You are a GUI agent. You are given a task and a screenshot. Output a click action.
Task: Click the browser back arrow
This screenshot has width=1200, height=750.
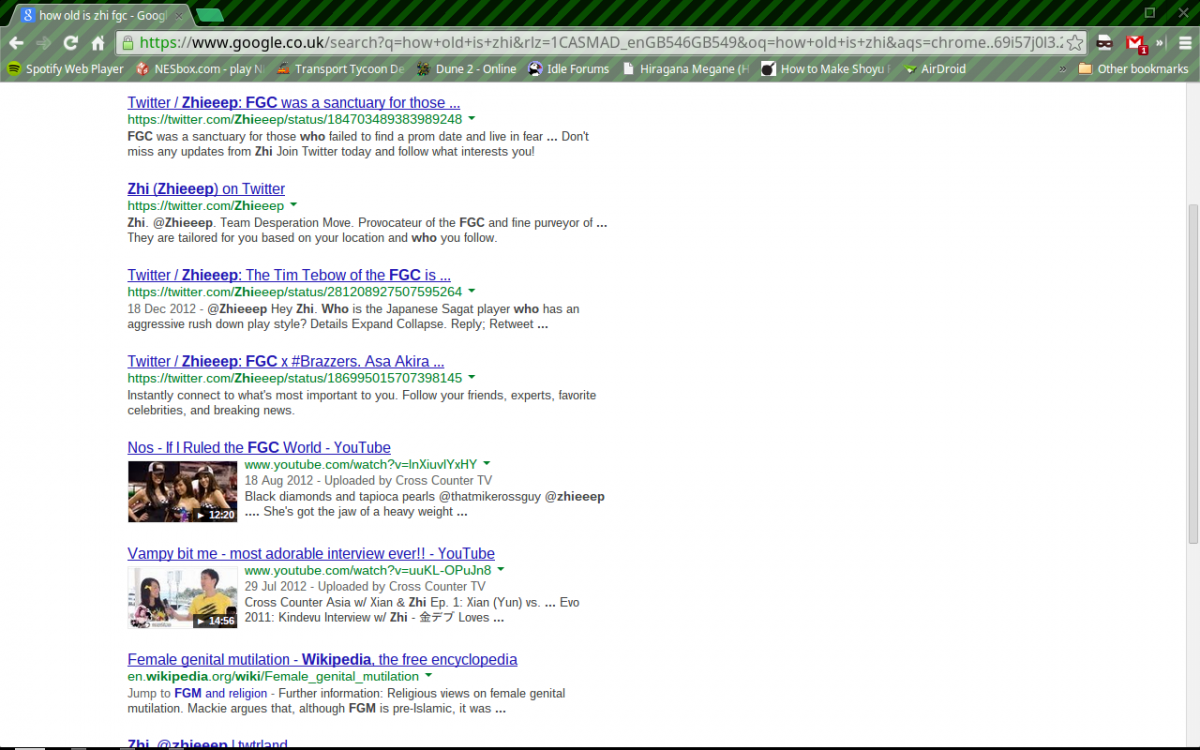pos(16,43)
